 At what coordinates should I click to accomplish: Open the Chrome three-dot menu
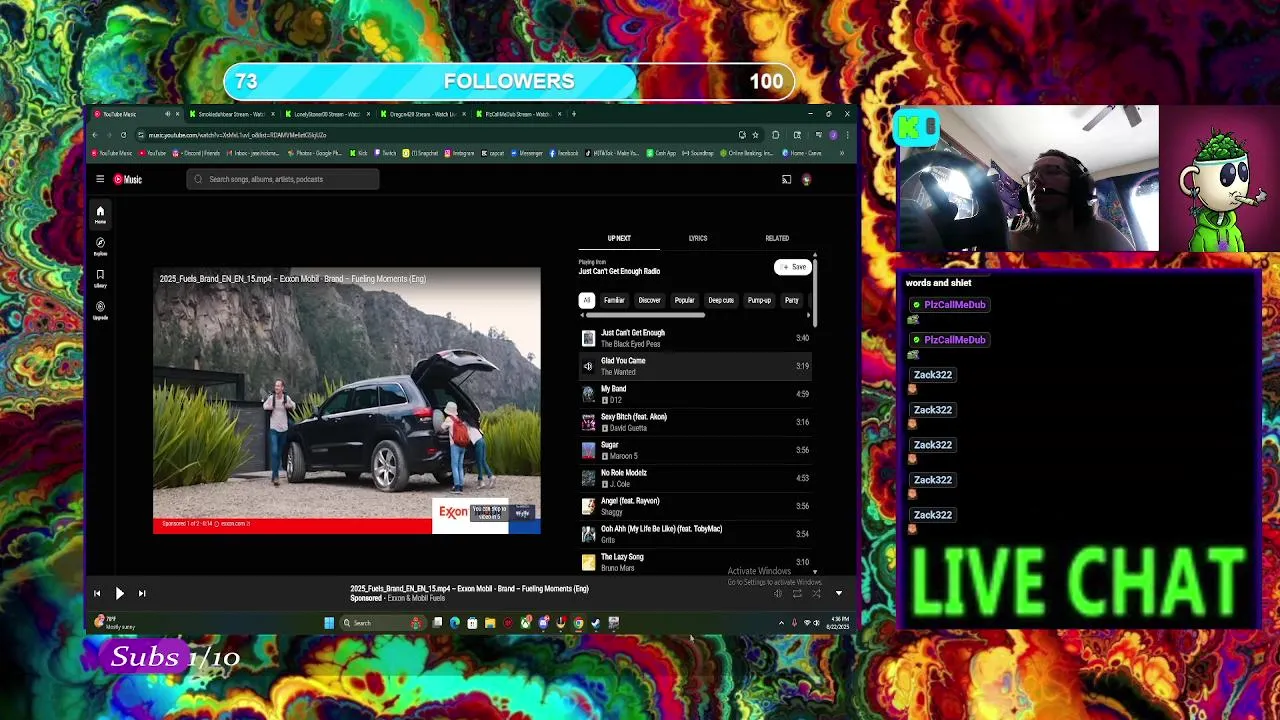click(847, 135)
